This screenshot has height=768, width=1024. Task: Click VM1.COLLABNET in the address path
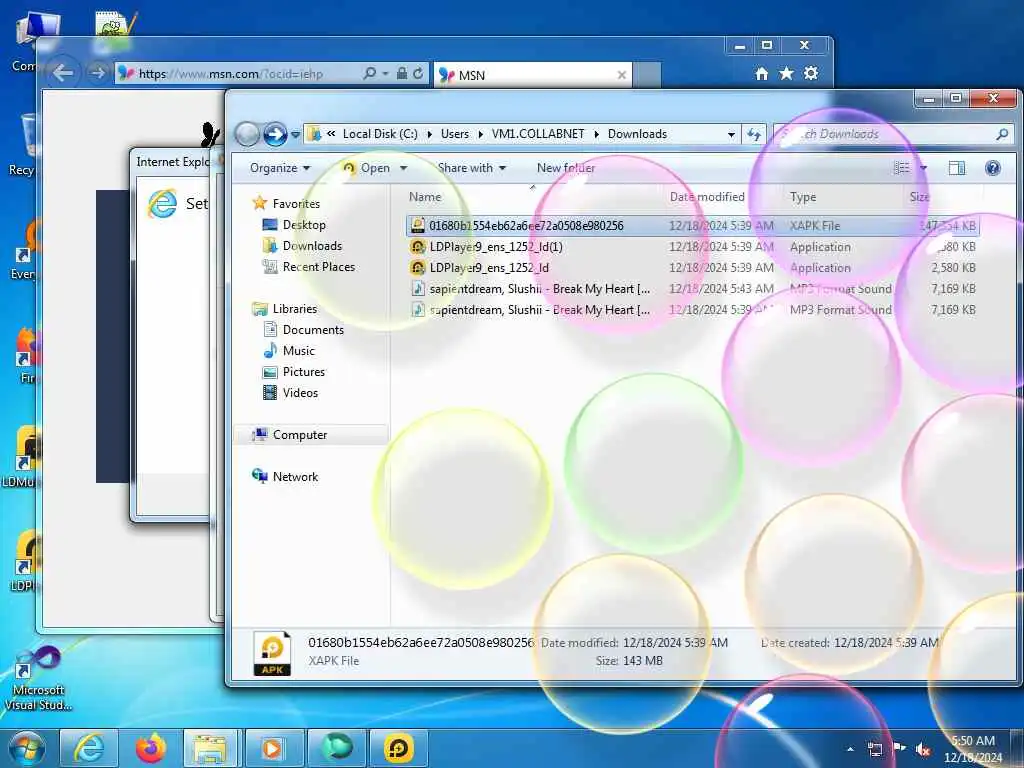[x=538, y=134]
